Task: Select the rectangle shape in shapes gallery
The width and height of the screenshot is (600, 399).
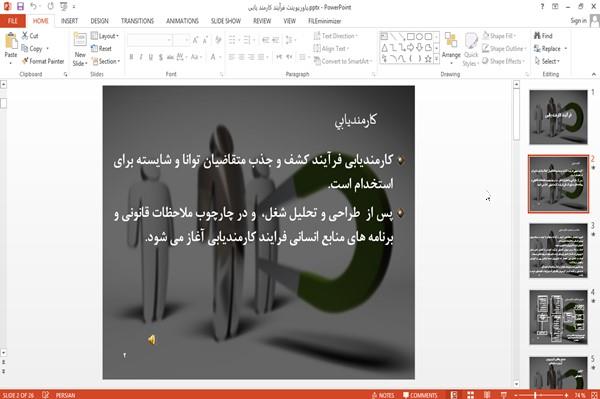Action: point(411,37)
